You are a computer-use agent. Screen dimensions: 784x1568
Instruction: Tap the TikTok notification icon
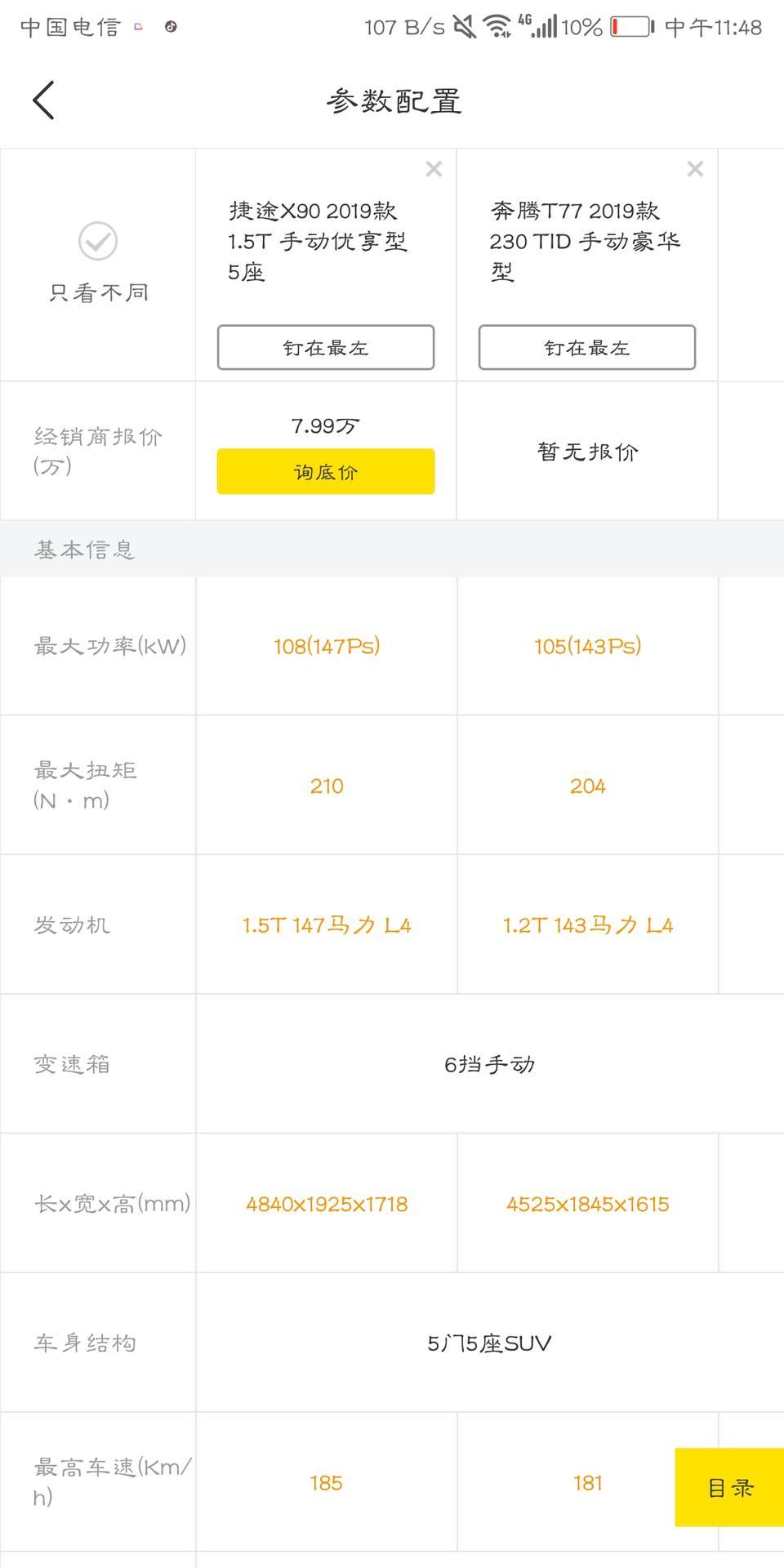click(x=171, y=26)
